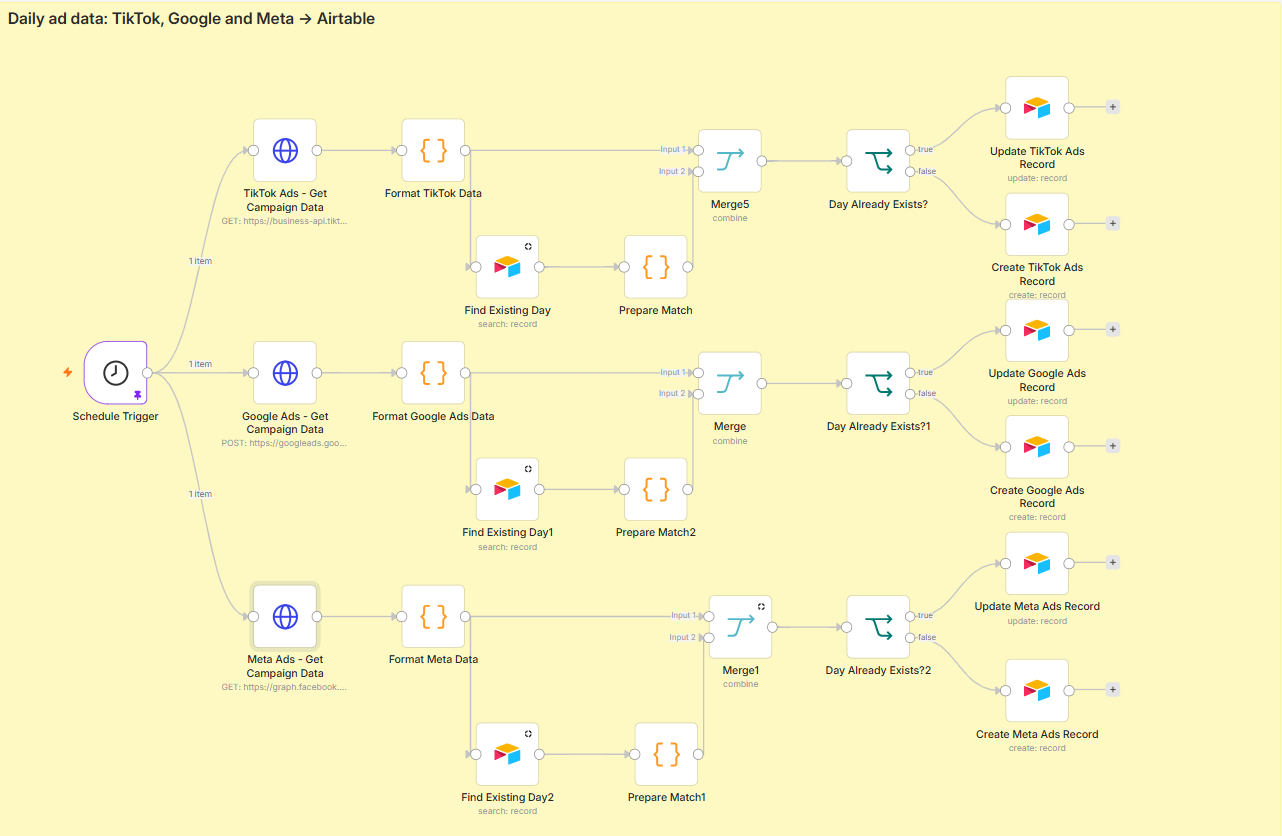Select the Update Google Ads Record node
This screenshot has height=836, width=1282.
click(x=1037, y=330)
